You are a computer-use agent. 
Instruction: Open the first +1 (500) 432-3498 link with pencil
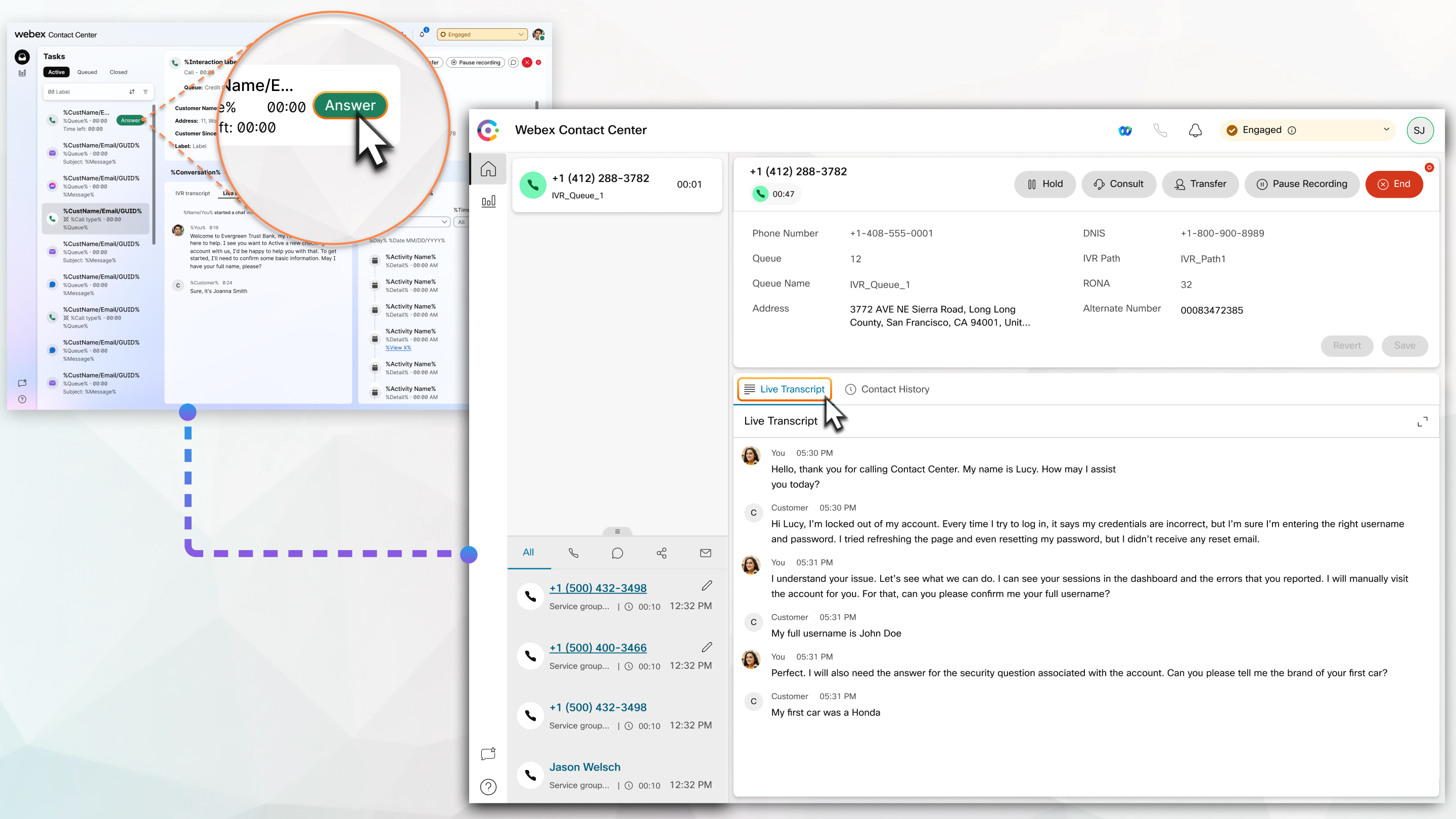tap(598, 588)
